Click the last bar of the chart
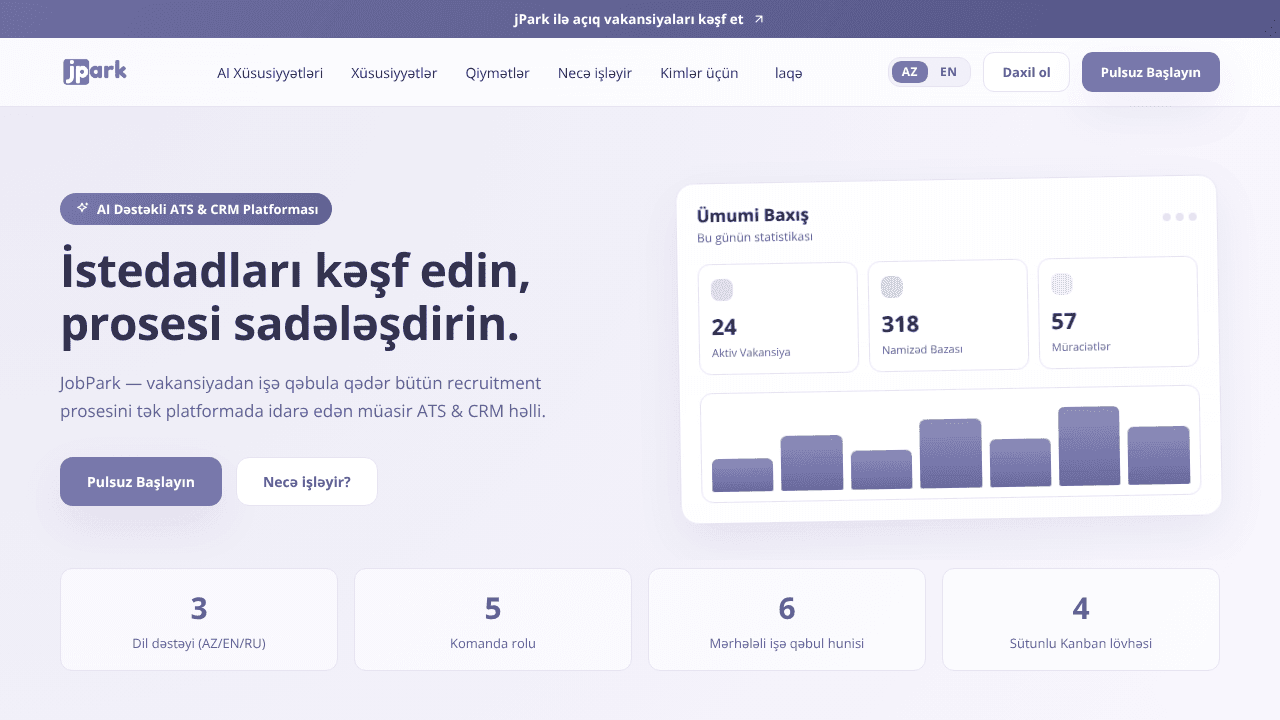Viewport: 1280px width, 720px height. point(1159,455)
